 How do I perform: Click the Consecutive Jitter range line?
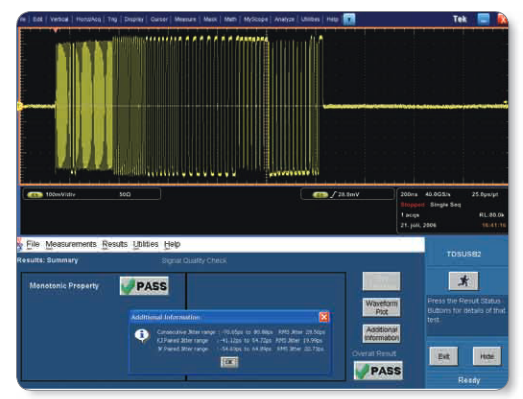[241, 332]
